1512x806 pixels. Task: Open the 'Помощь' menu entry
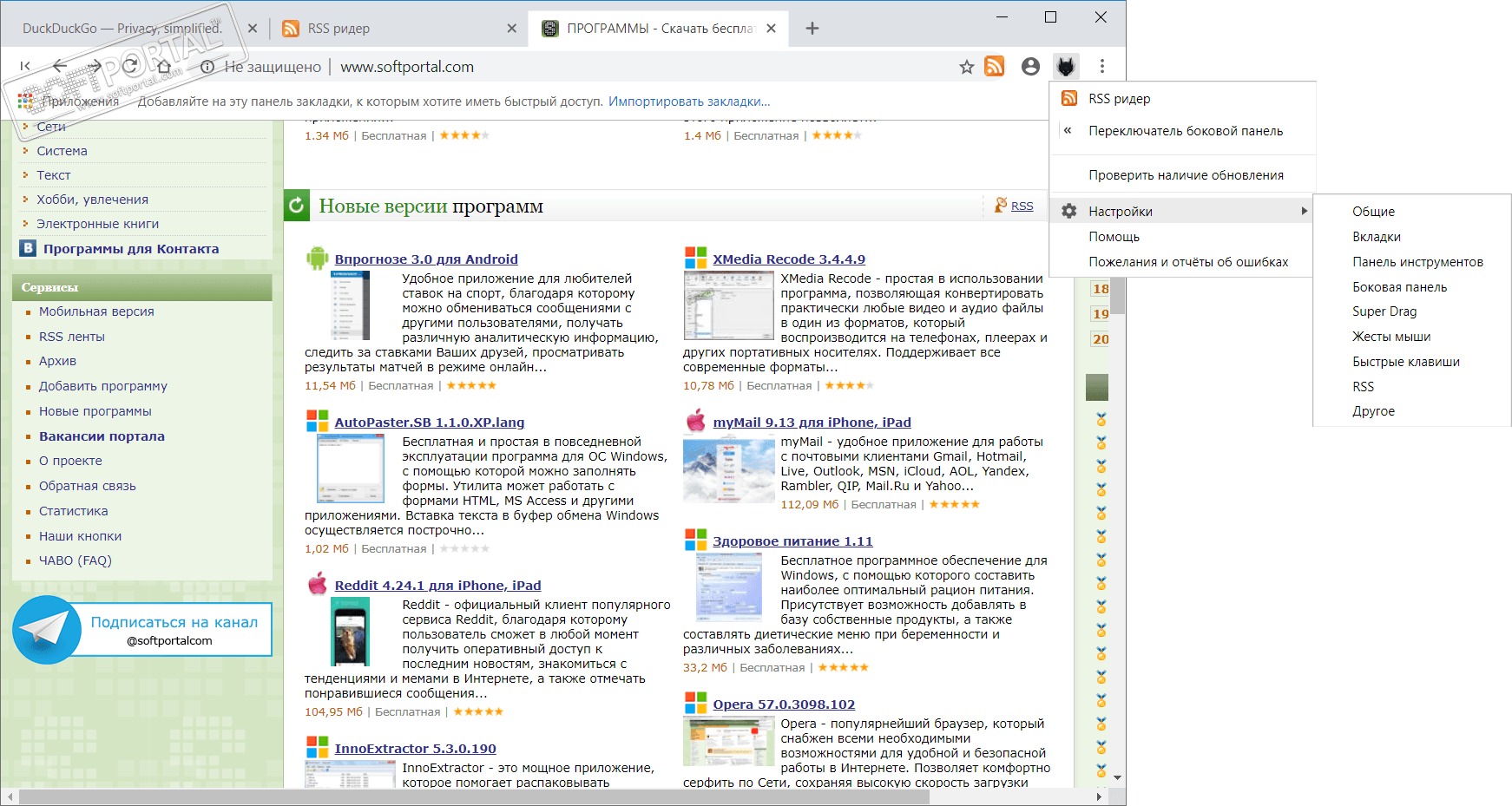1182,237
